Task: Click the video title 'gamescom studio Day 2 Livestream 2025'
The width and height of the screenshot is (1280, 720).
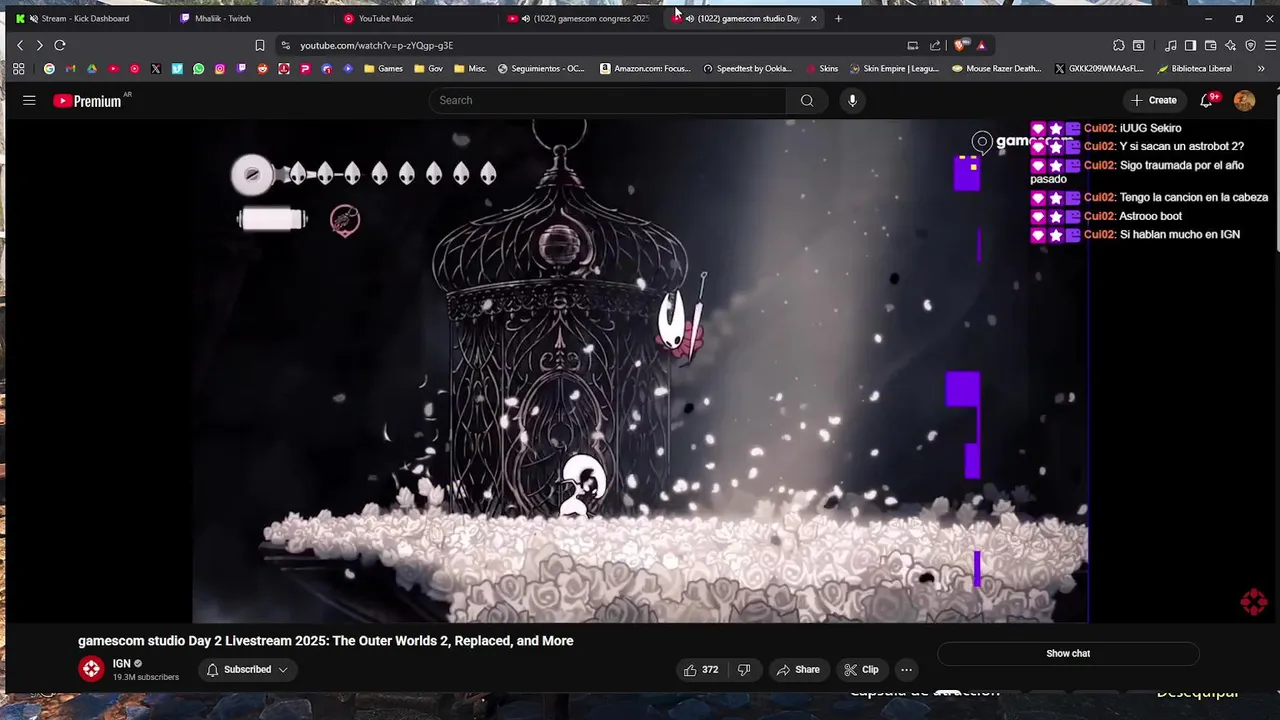Action: (x=326, y=641)
